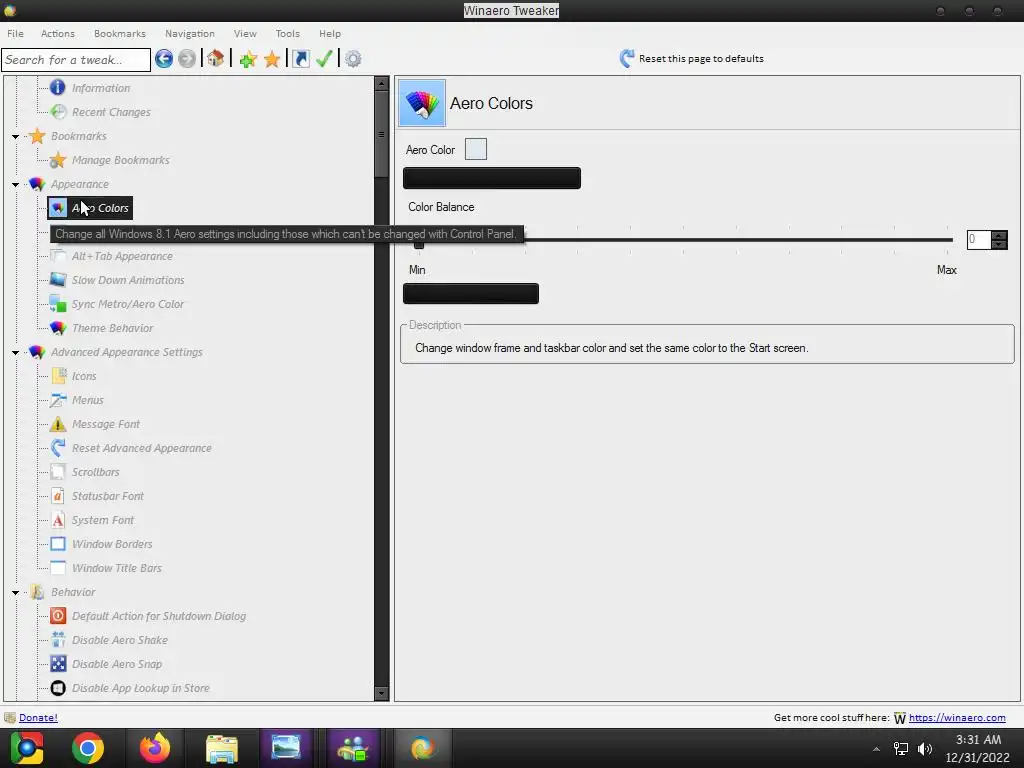Open the Help menu
1024x768 pixels.
click(330, 33)
